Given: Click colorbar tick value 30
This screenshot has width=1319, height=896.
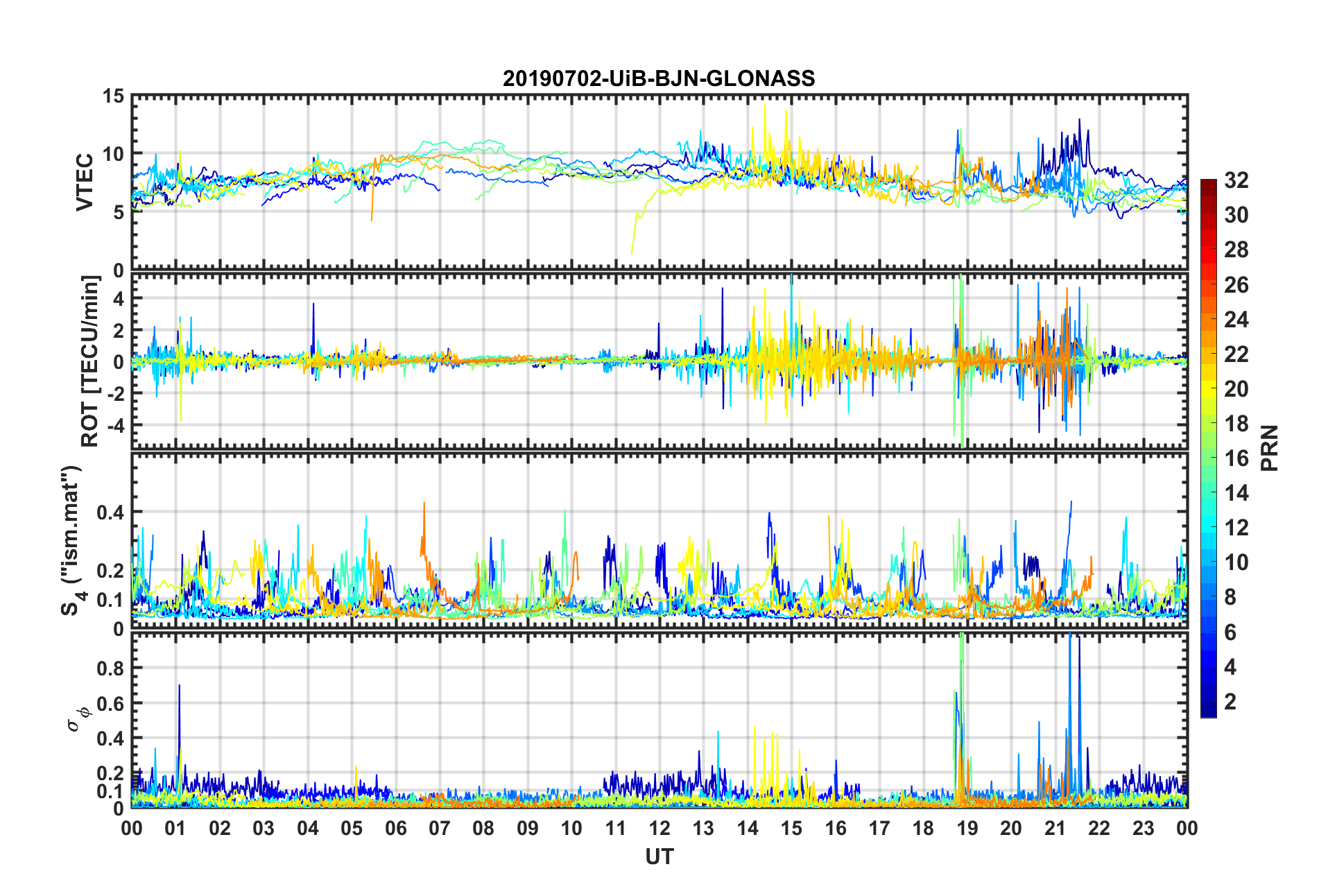Looking at the screenshot, I should point(1236,215).
